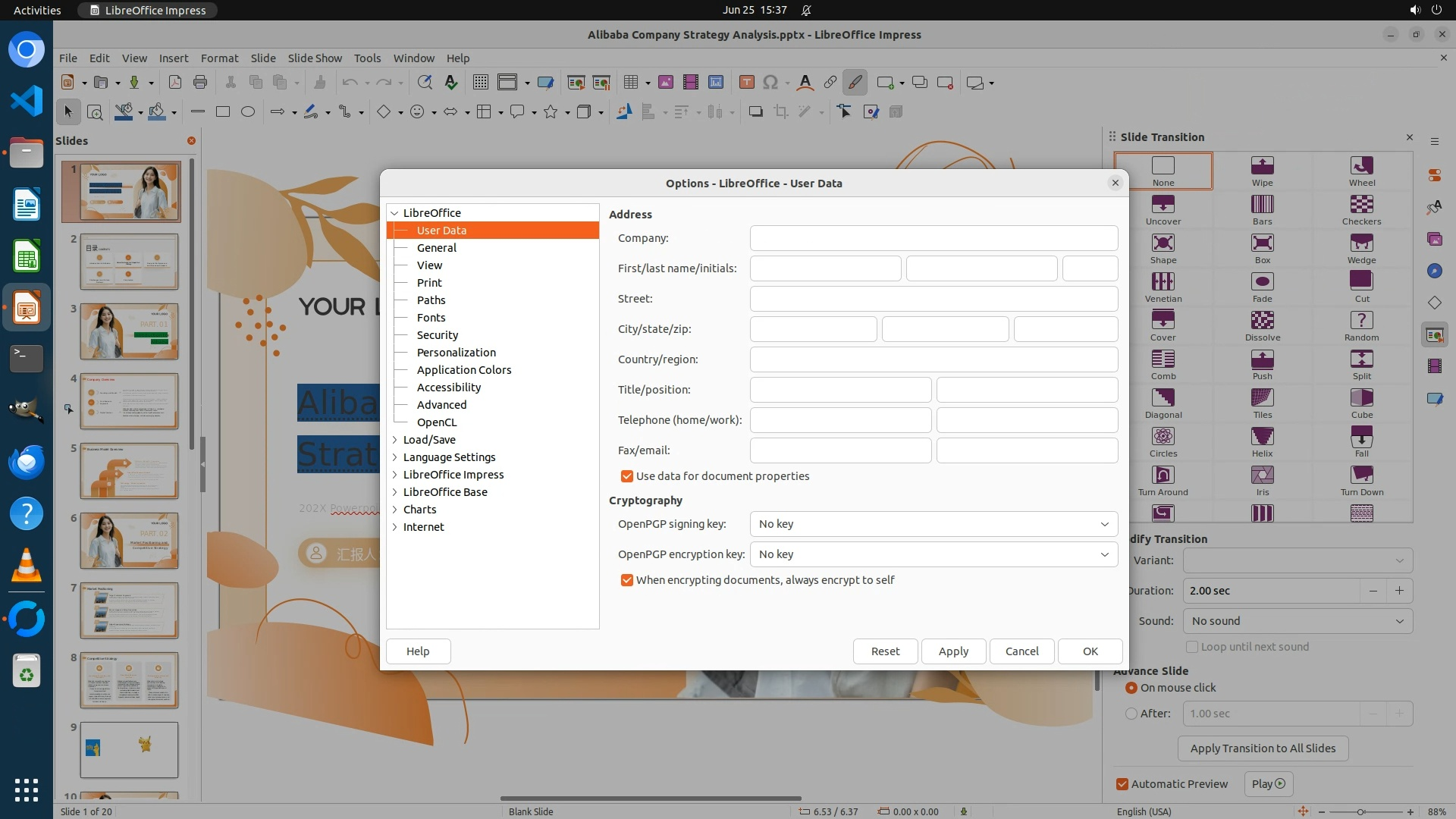Click the Export as PDF toolbar icon
This screenshot has height=819, width=1456.
coord(174,83)
